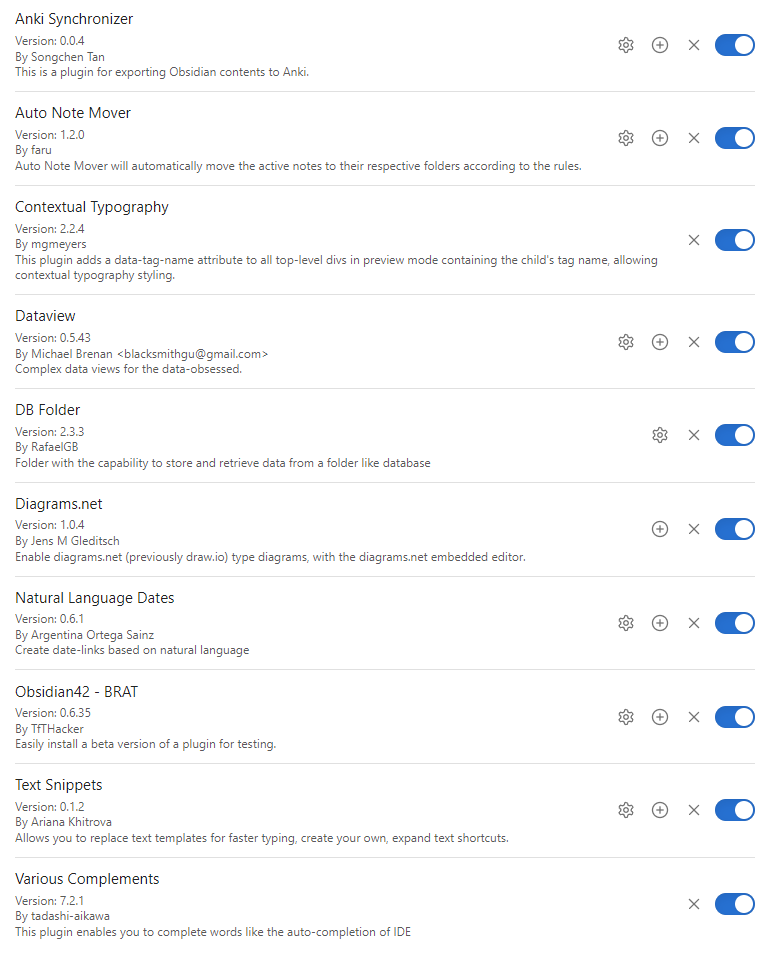This screenshot has height=963, width=781.
Task: Open Auto Note Mover settings
Action: pos(626,138)
